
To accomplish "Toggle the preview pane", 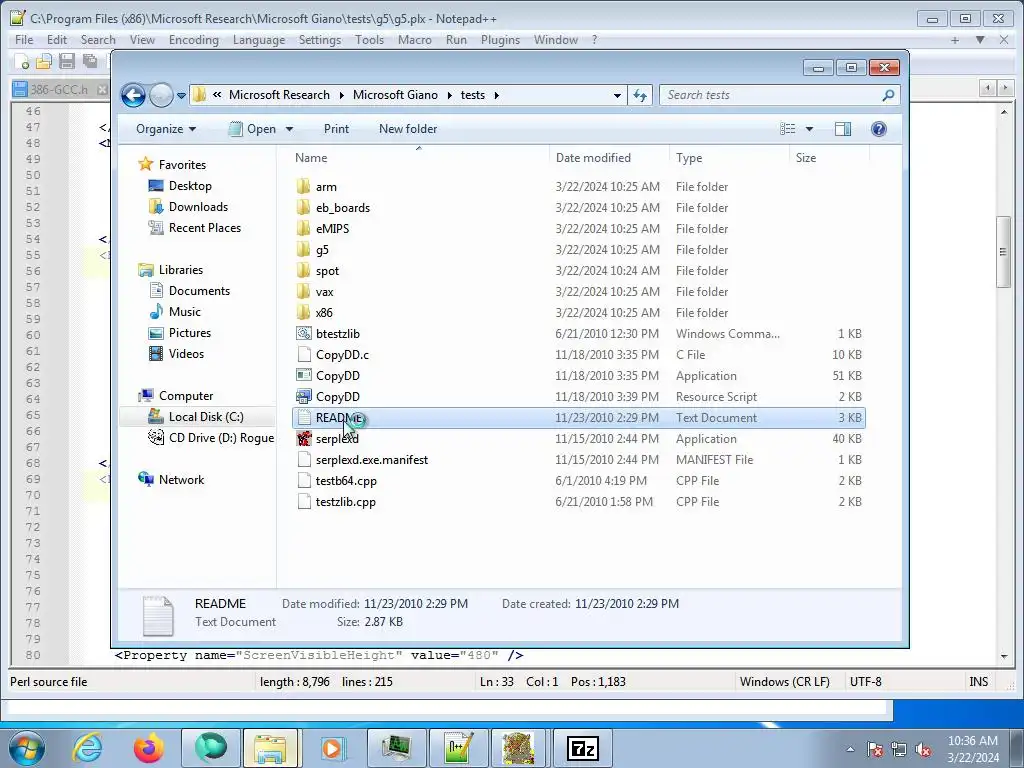I will (x=843, y=129).
